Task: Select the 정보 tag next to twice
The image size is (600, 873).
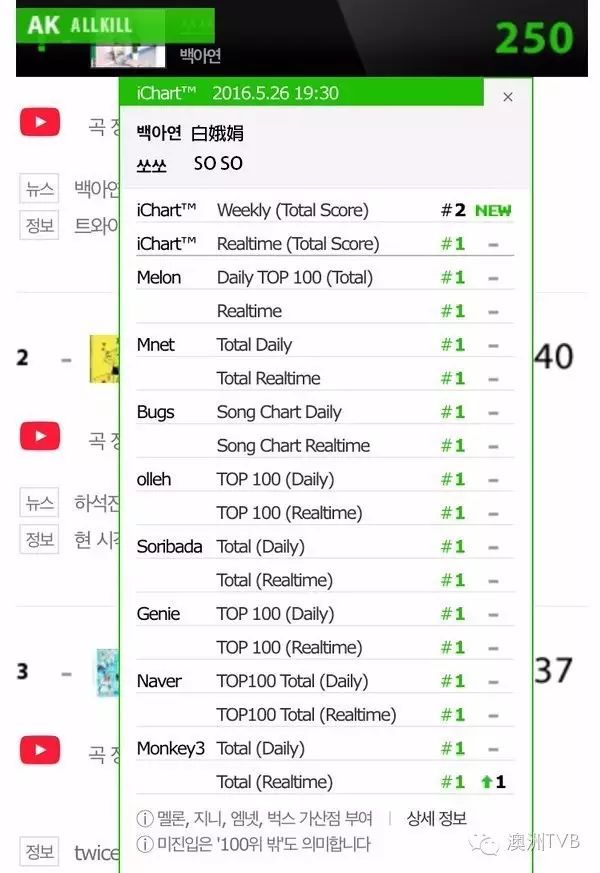Action: (x=40, y=852)
